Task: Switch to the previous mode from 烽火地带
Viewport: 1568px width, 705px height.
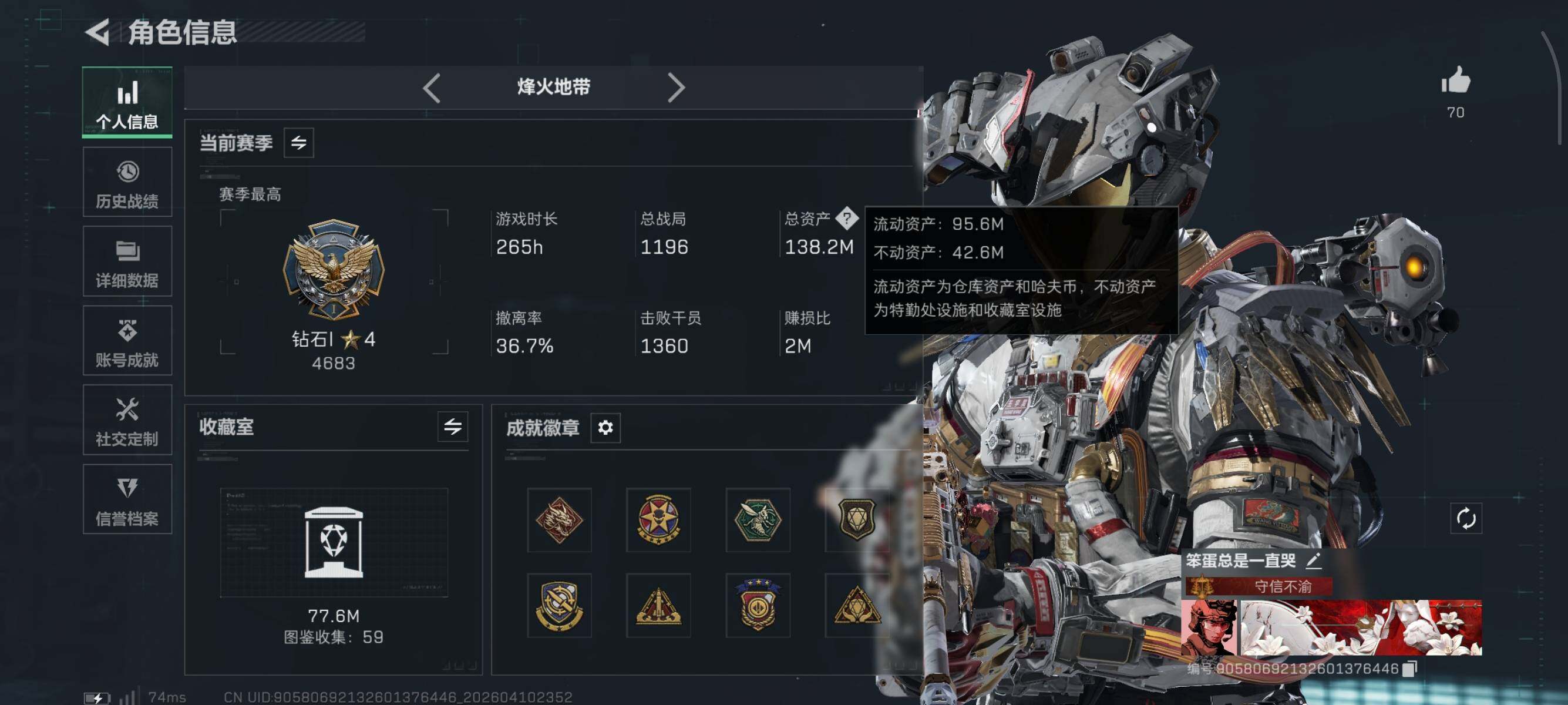Action: (432, 88)
